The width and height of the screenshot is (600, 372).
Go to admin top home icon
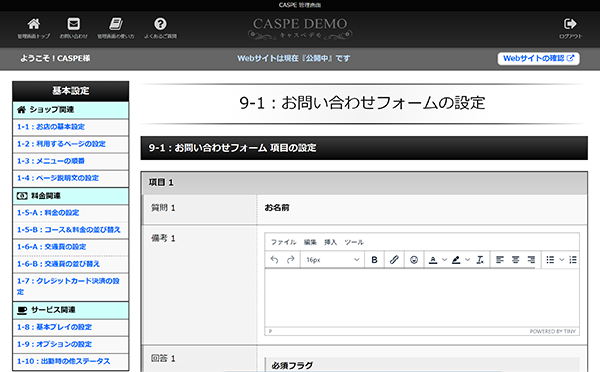pos(34,24)
